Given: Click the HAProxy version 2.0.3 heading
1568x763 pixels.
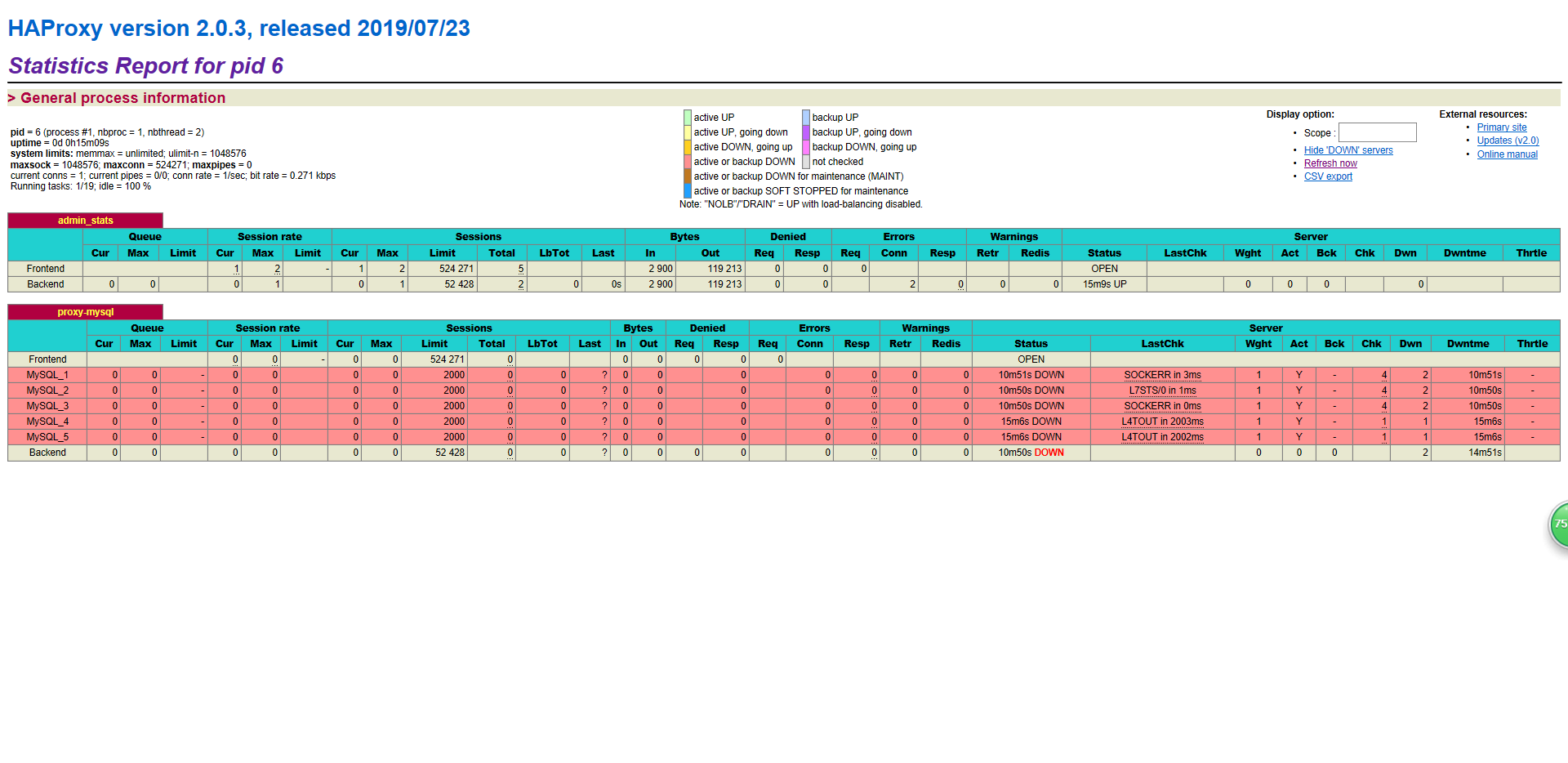Looking at the screenshot, I should click(x=239, y=29).
